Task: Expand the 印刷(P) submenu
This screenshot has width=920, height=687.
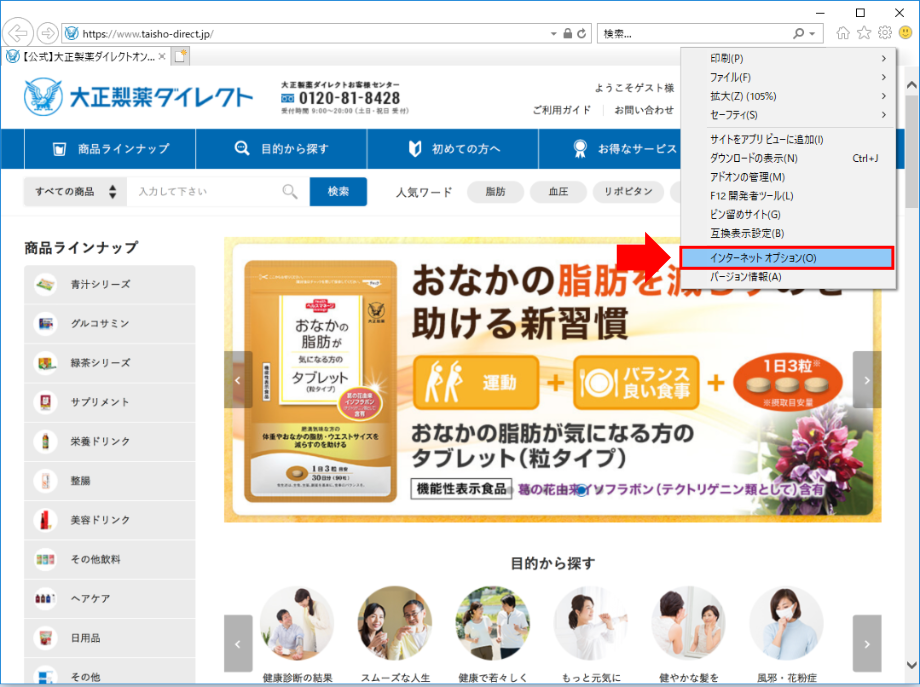Action: point(788,59)
